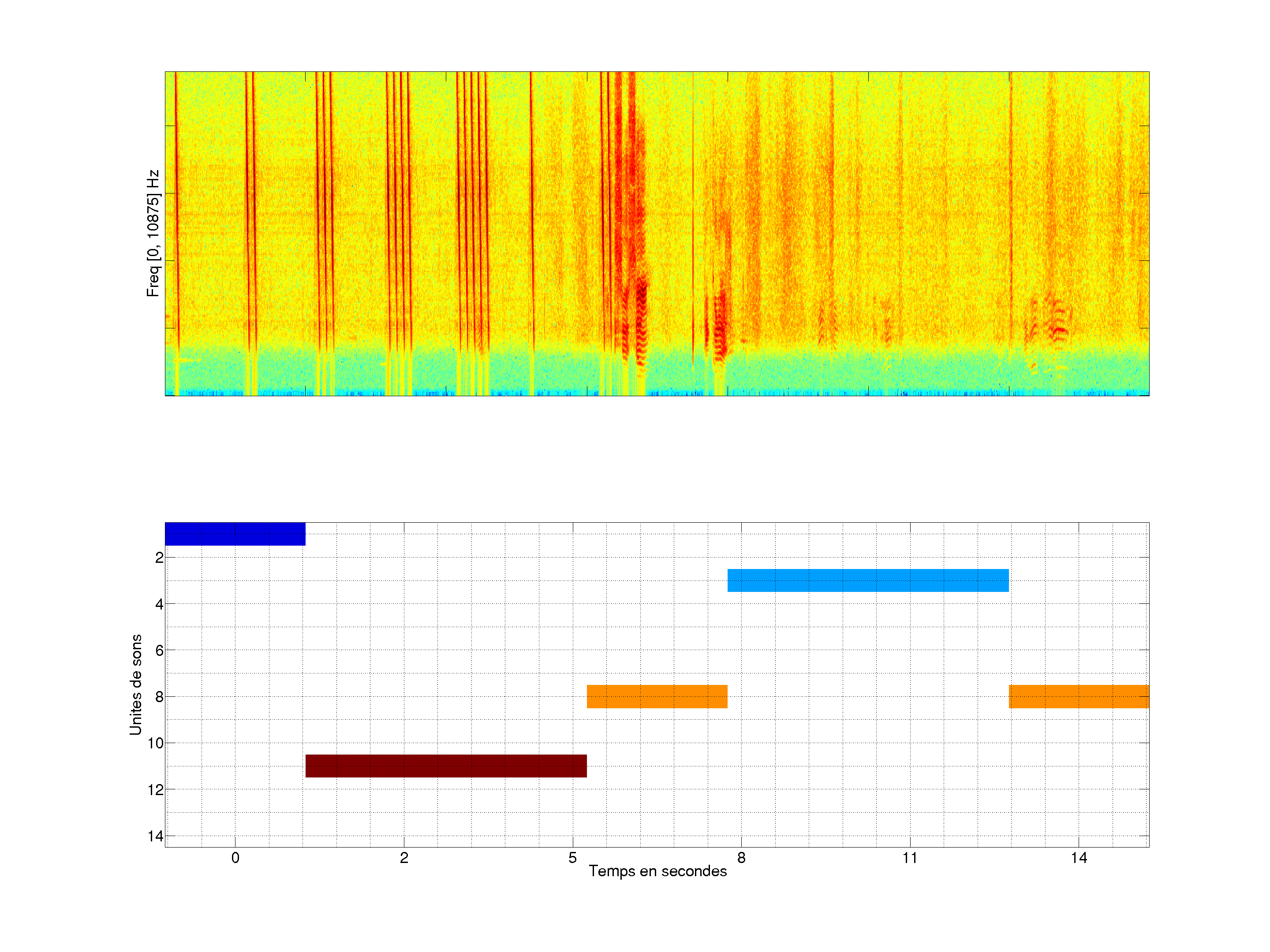Click the x-axis tick label 14
The height and width of the screenshot is (952, 1270).
pos(1079,858)
